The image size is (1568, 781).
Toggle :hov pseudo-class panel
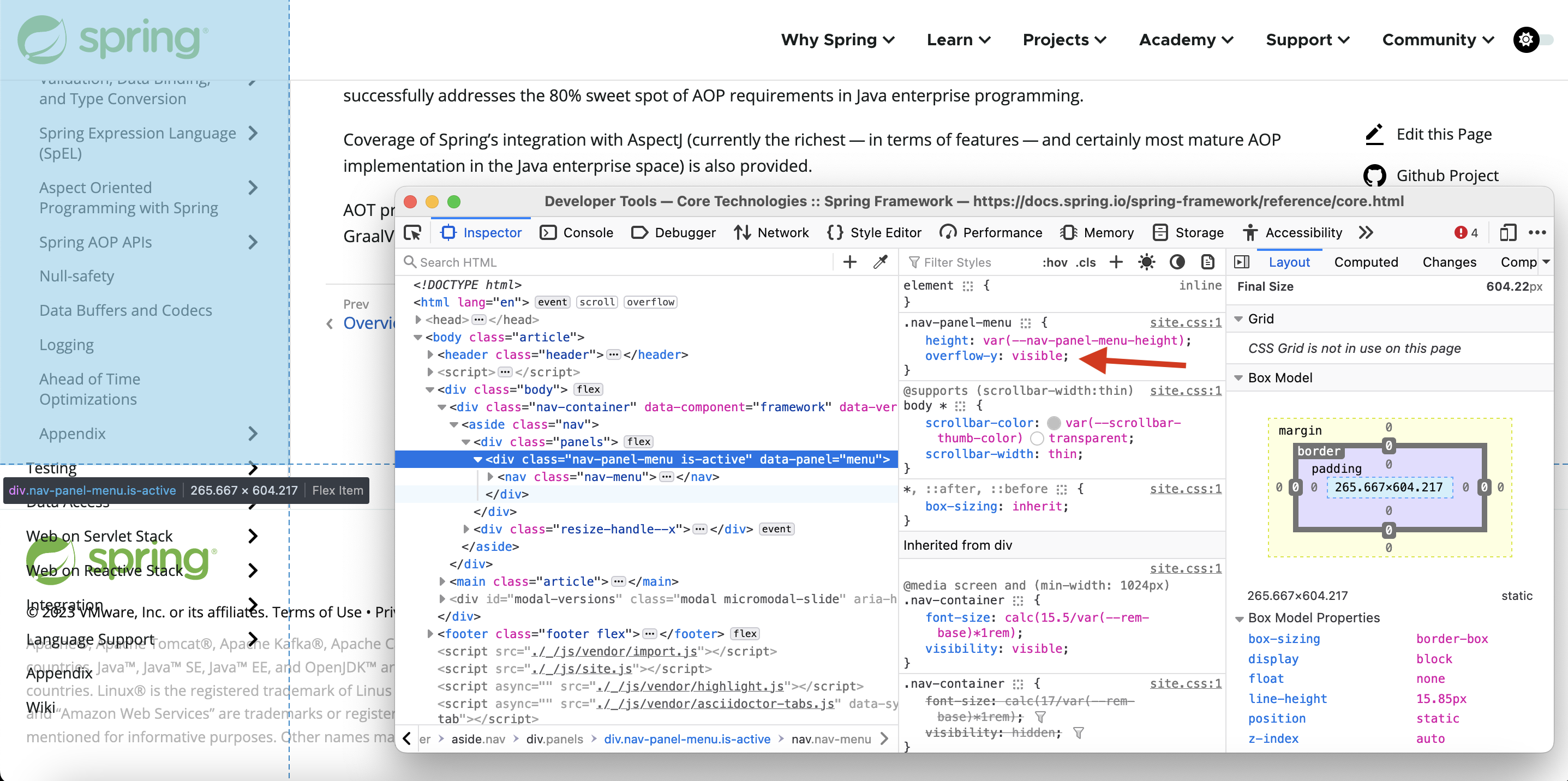click(x=1054, y=262)
